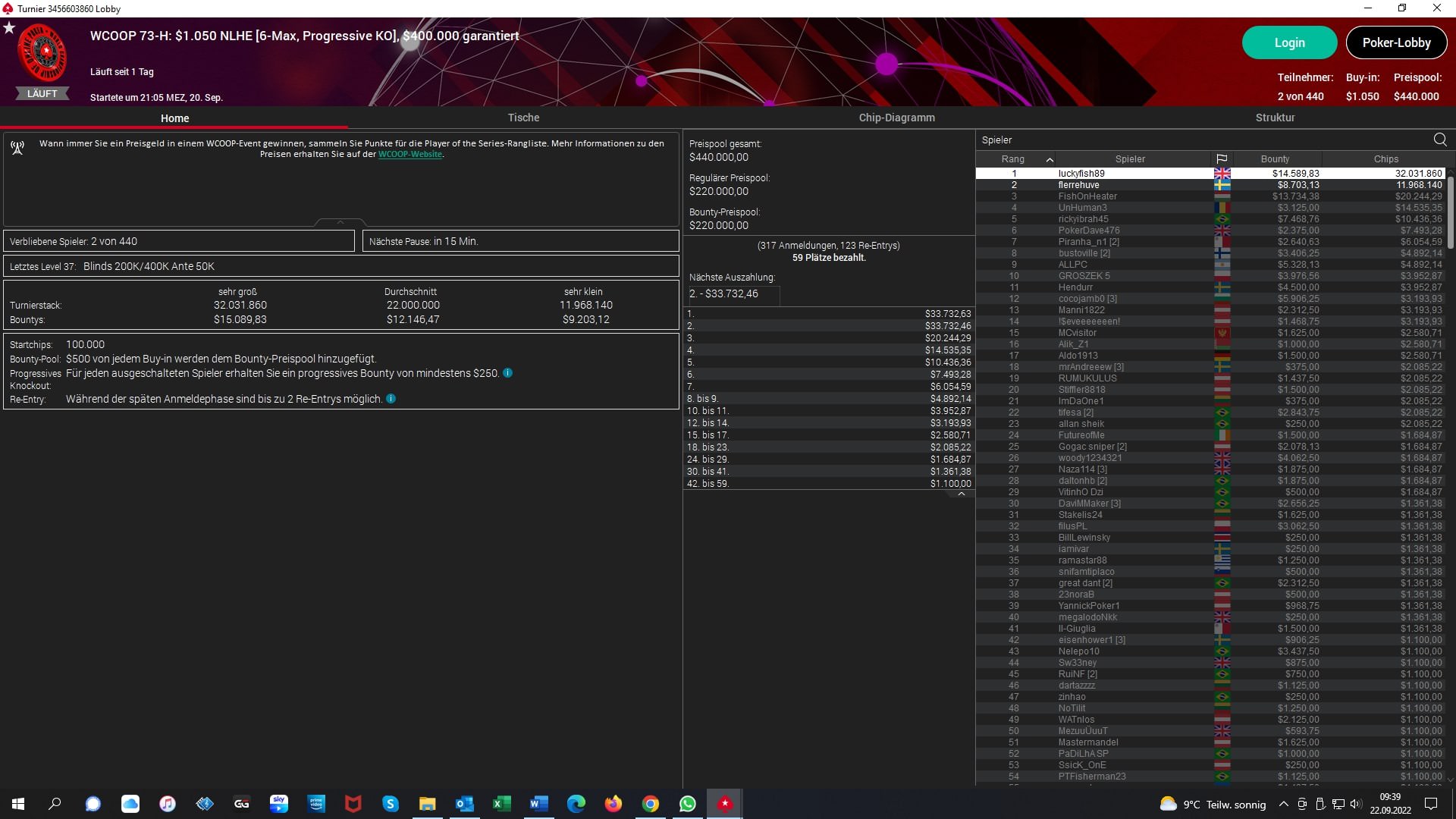The image size is (1456, 819).
Task: Sort player list by Chips column
Action: point(1385,159)
